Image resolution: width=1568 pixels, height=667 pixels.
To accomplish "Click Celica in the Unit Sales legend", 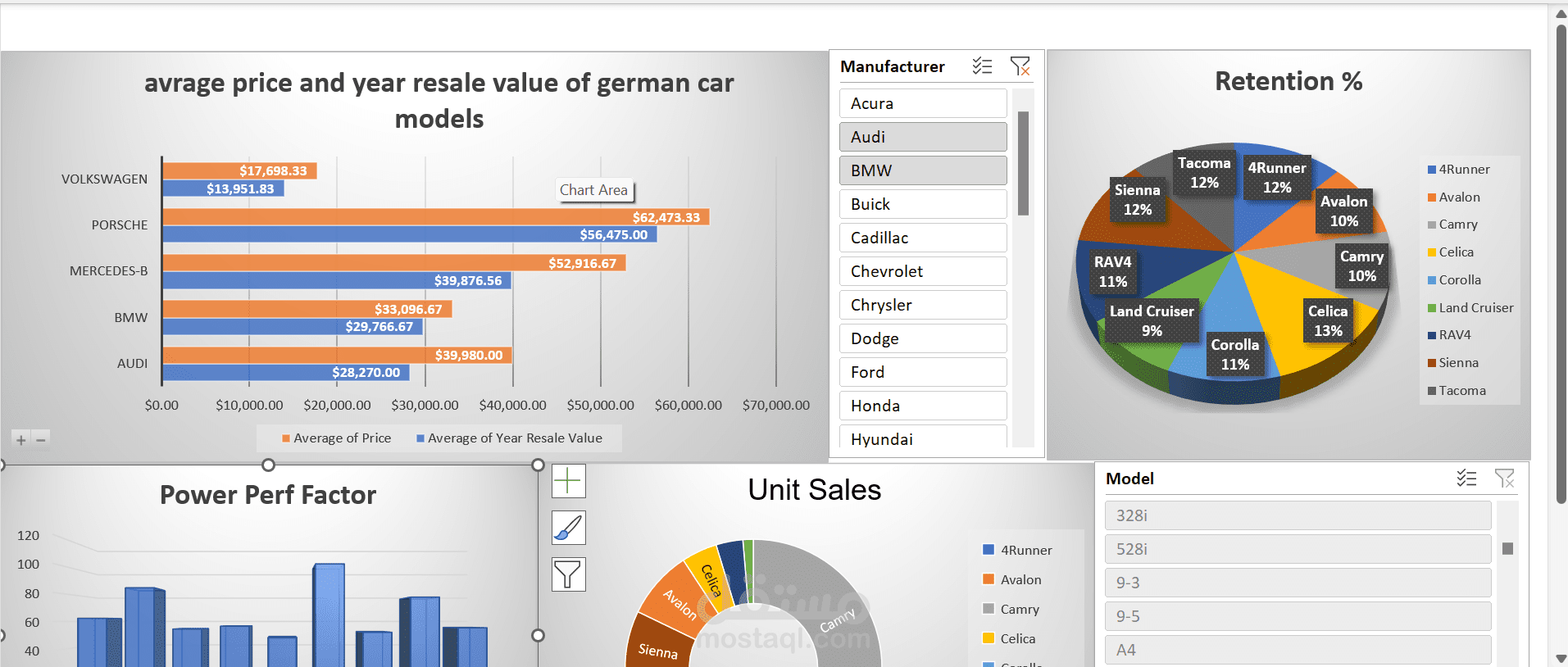I will tap(1009, 639).
